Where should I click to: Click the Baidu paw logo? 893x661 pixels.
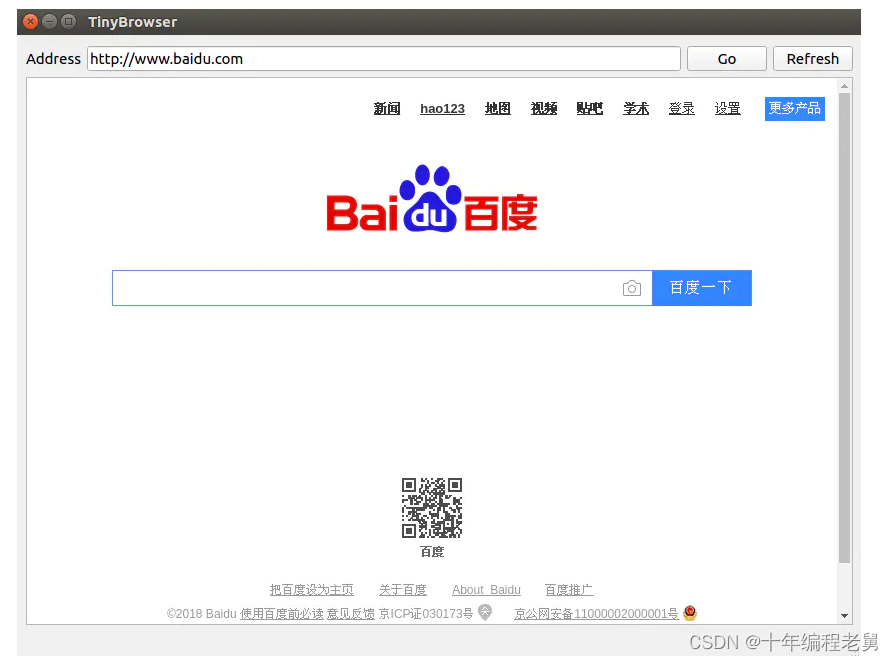(x=432, y=199)
